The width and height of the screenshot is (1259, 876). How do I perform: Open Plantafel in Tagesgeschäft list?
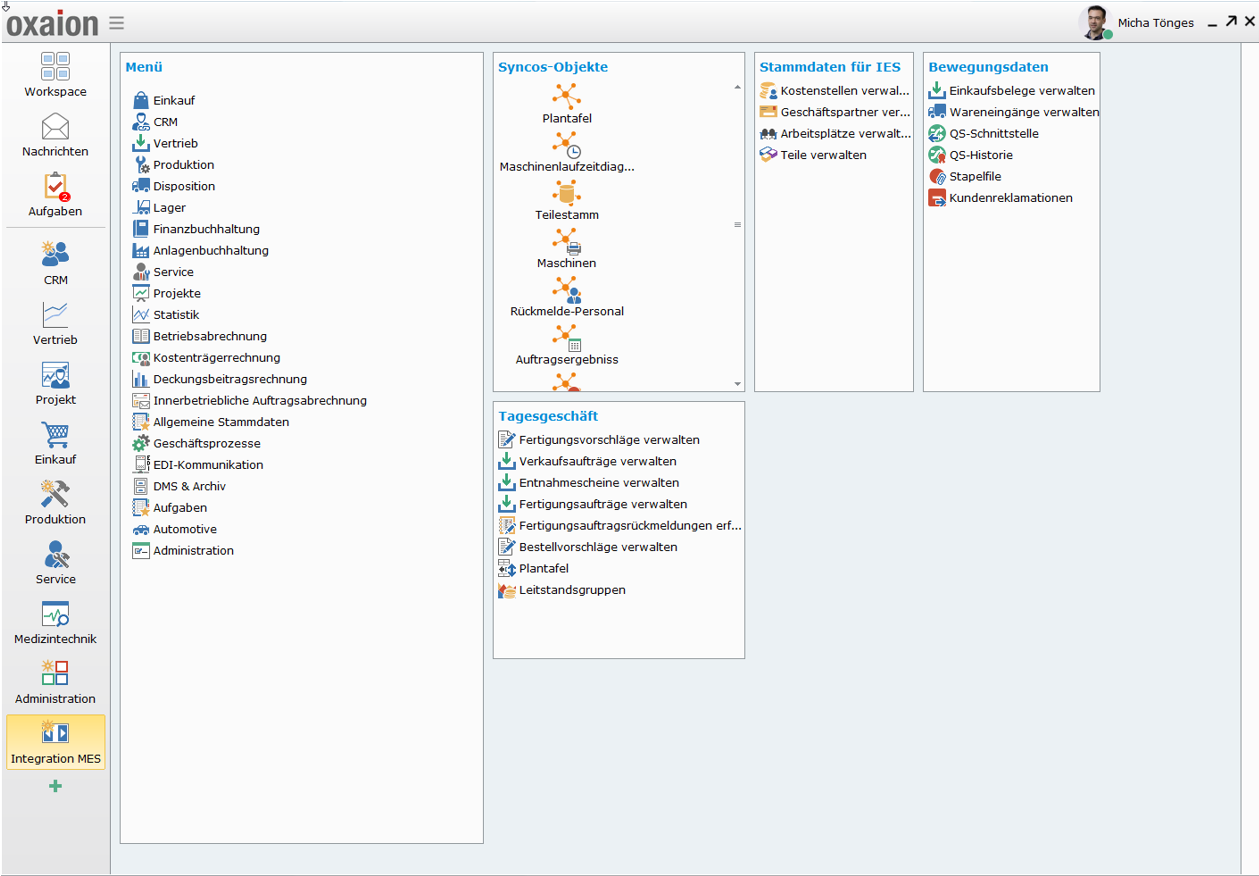534,569
